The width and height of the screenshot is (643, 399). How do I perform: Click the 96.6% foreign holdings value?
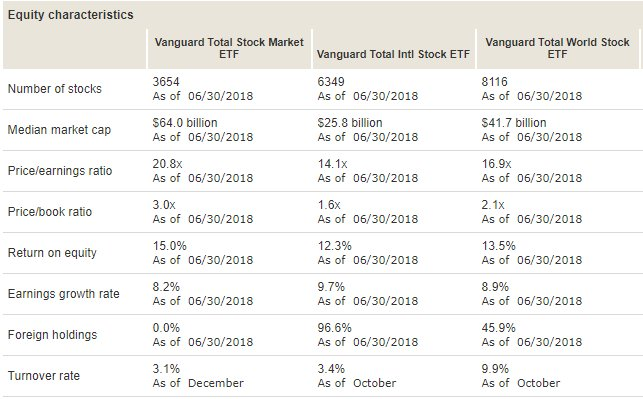coord(335,328)
